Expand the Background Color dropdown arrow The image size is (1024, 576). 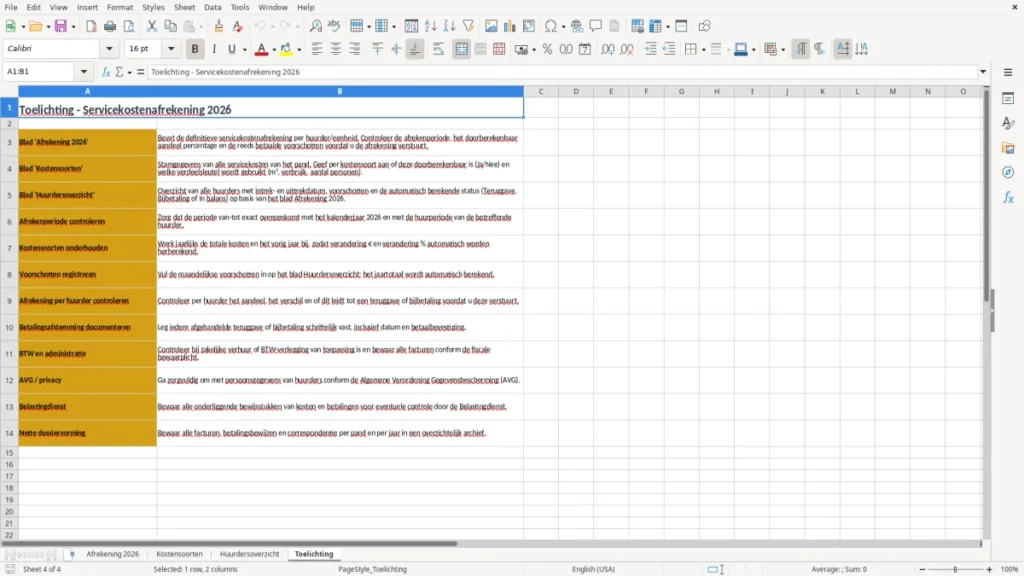coord(299,50)
